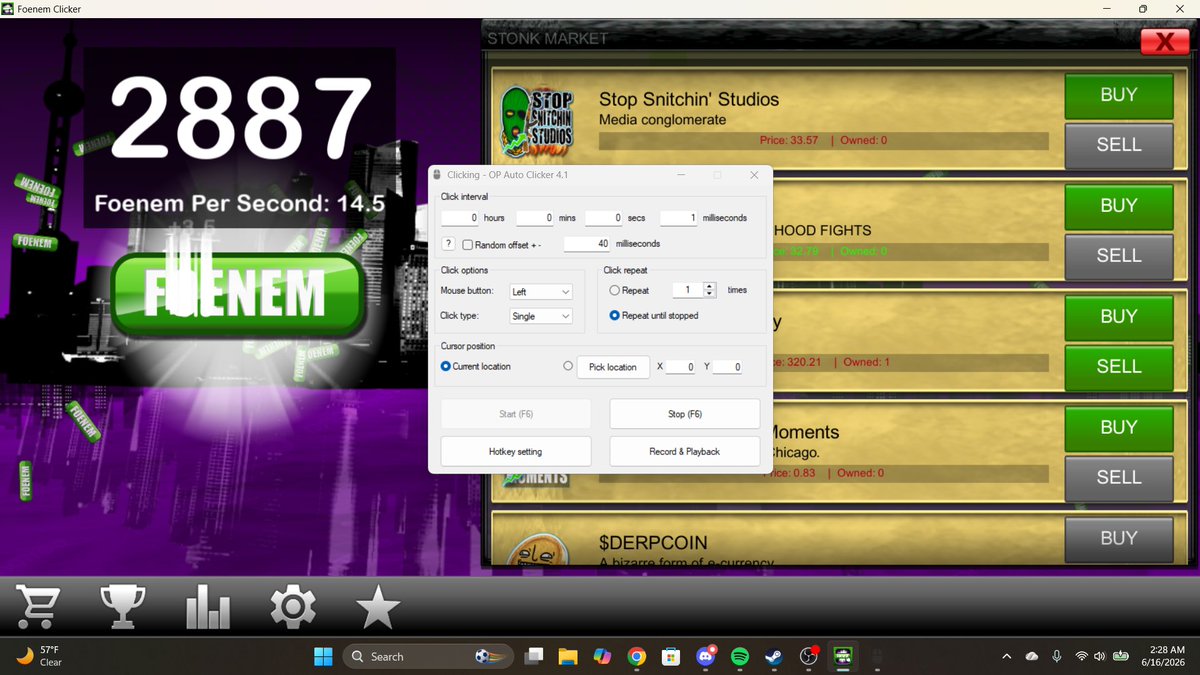The image size is (1200, 675).
Task: Open the gear settings icon in game bar
Action: coord(293,606)
